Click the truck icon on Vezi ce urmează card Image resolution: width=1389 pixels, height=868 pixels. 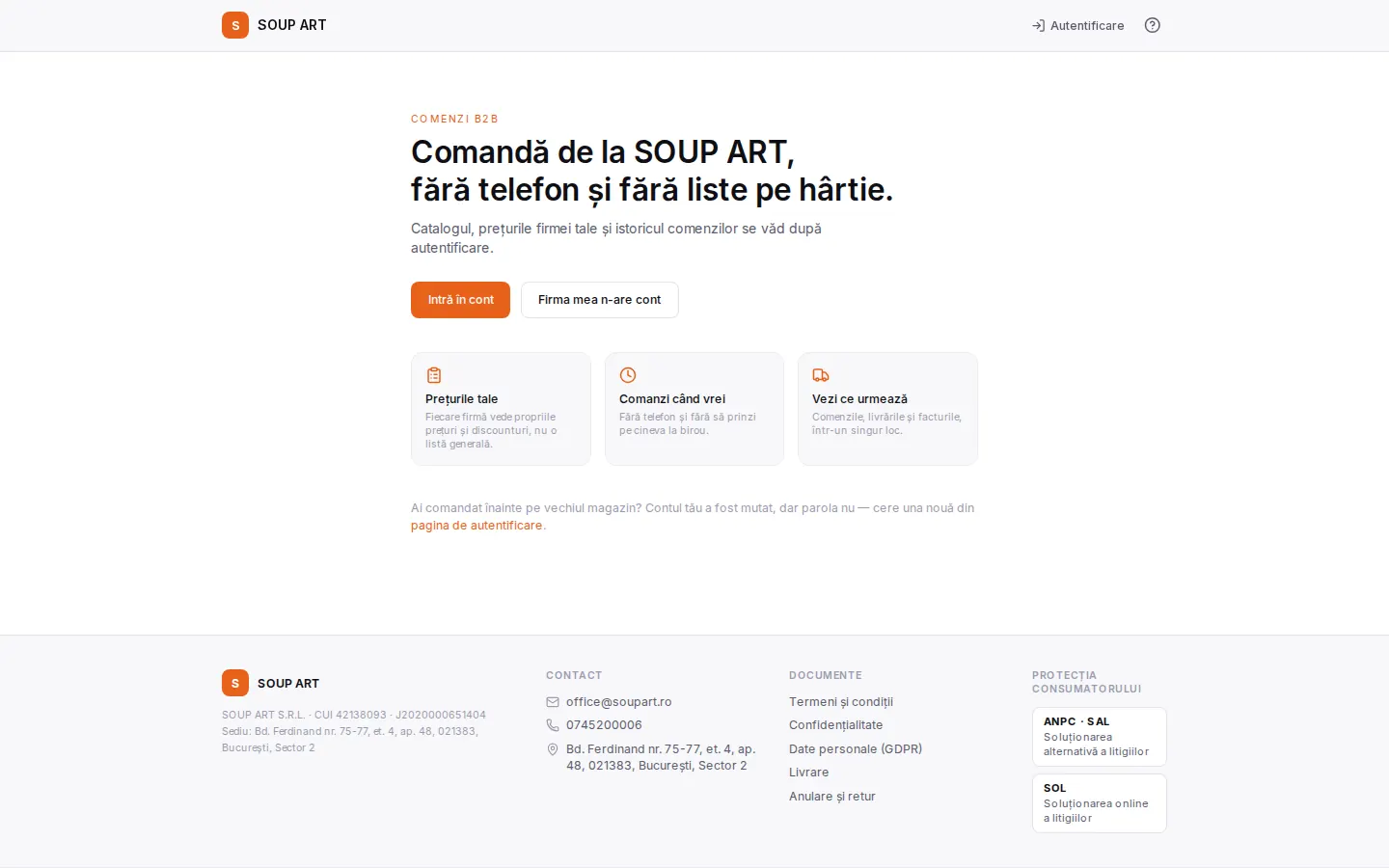[821, 375]
